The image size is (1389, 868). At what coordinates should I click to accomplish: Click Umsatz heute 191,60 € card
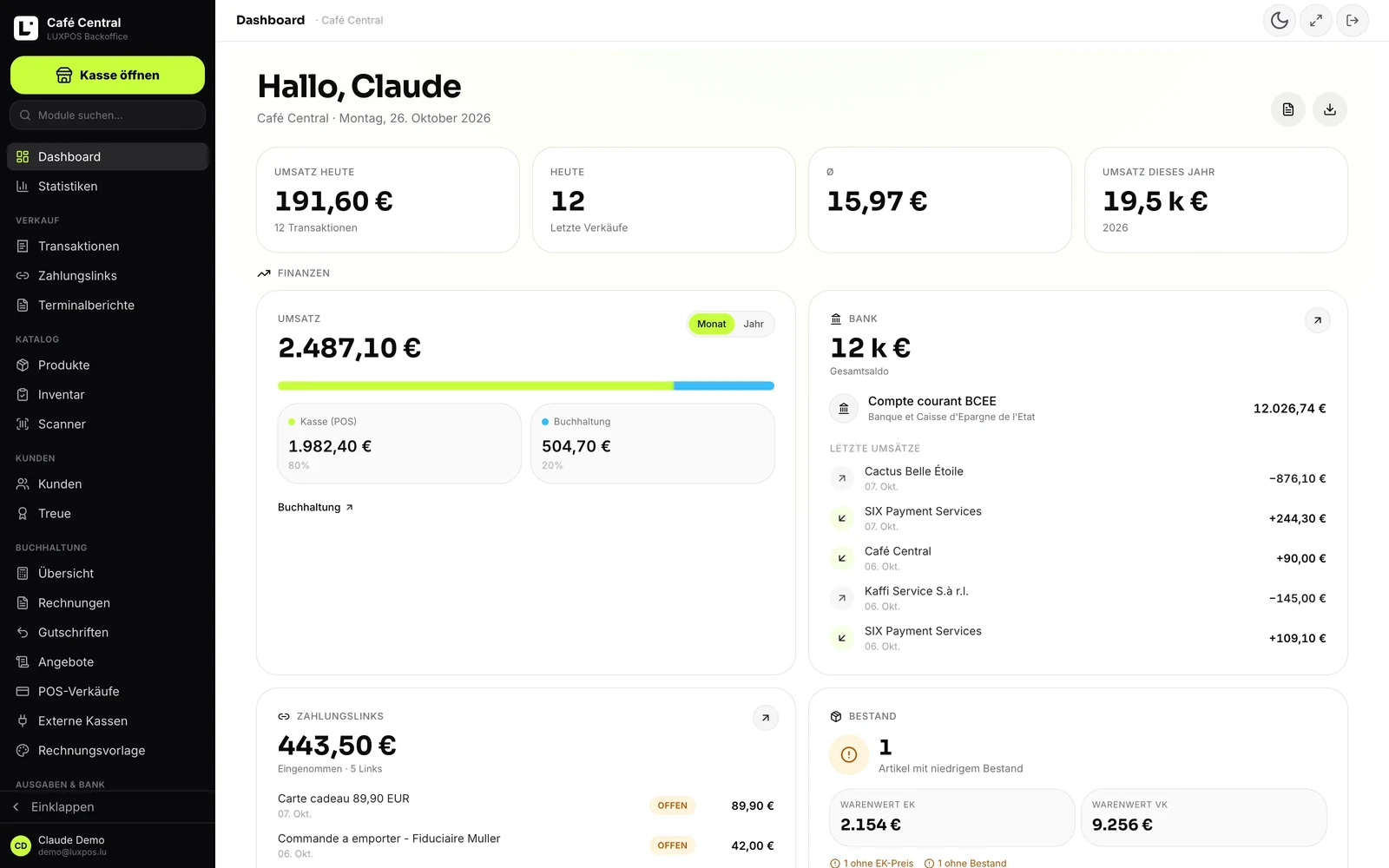[x=388, y=200]
